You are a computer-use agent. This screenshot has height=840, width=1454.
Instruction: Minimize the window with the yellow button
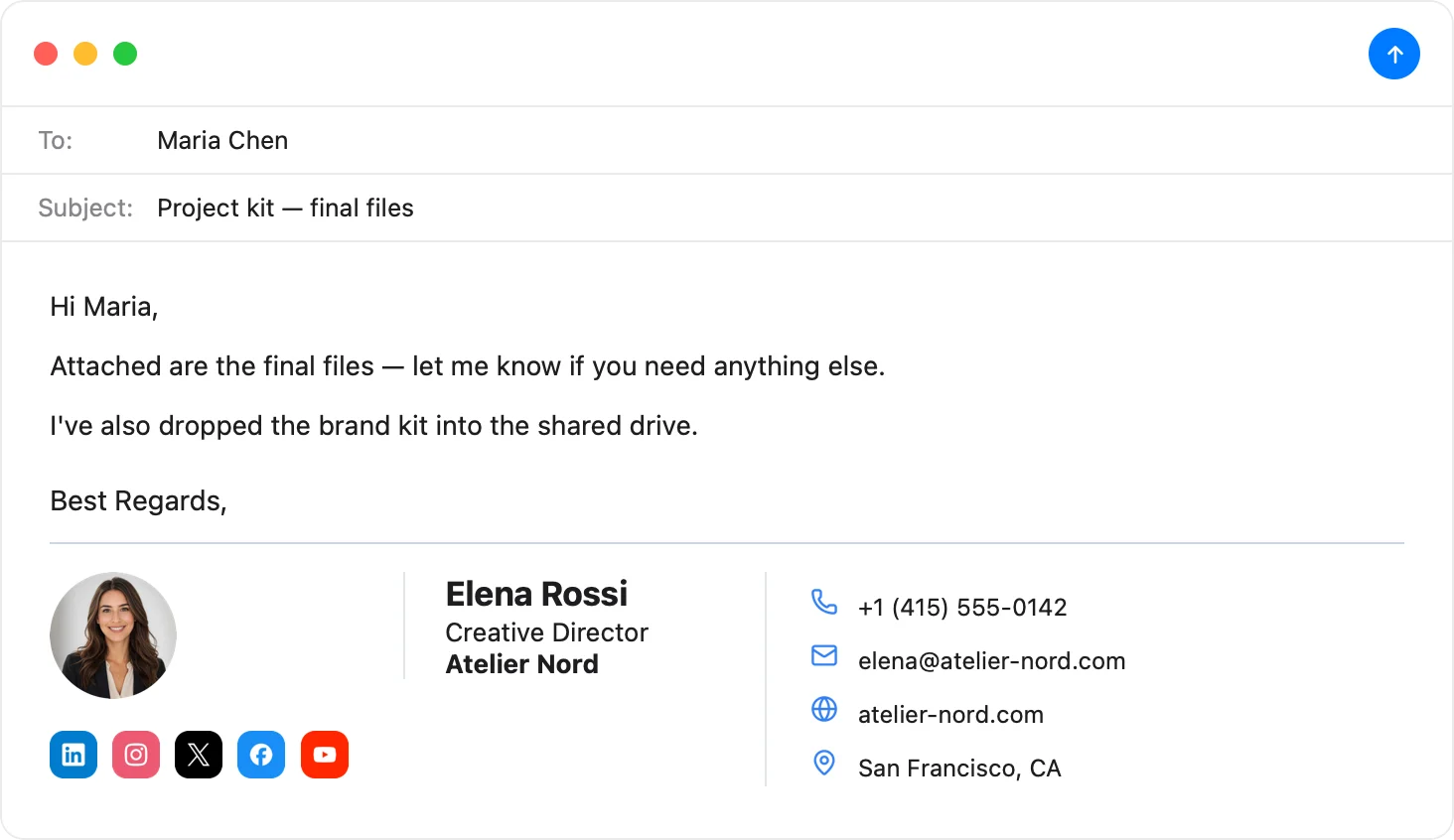pos(85,54)
